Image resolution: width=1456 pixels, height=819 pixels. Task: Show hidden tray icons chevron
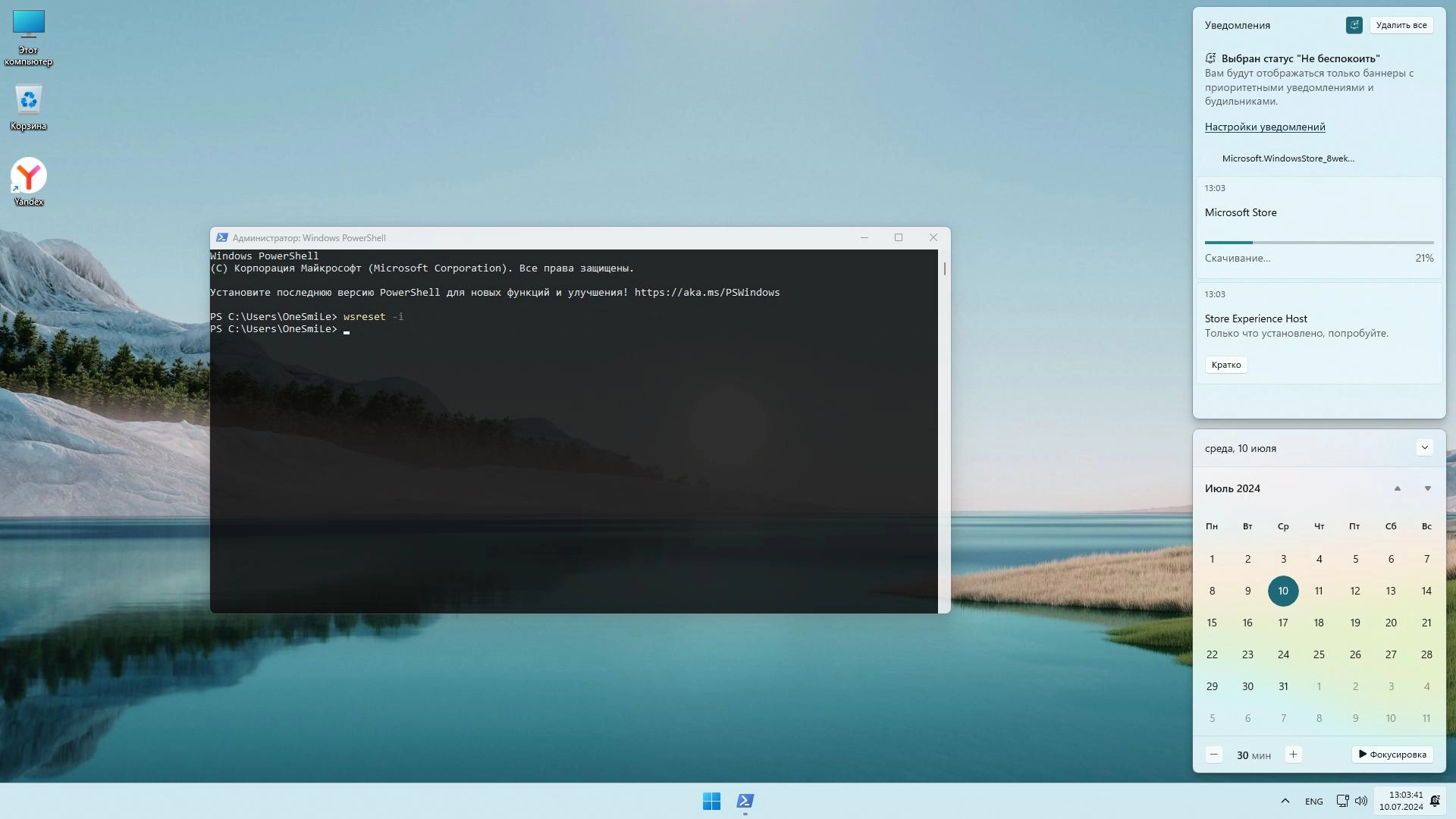pyautogui.click(x=1285, y=801)
